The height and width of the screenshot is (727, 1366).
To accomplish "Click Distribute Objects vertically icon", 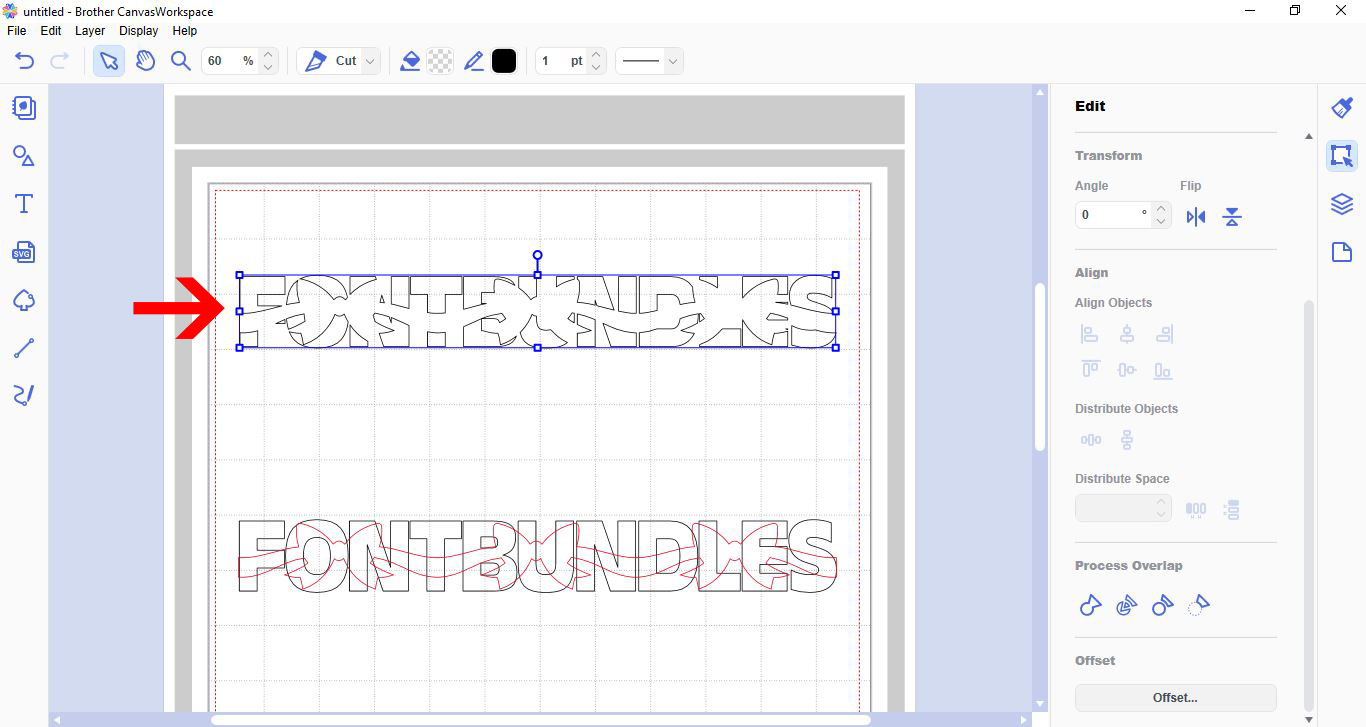I will (x=1127, y=440).
